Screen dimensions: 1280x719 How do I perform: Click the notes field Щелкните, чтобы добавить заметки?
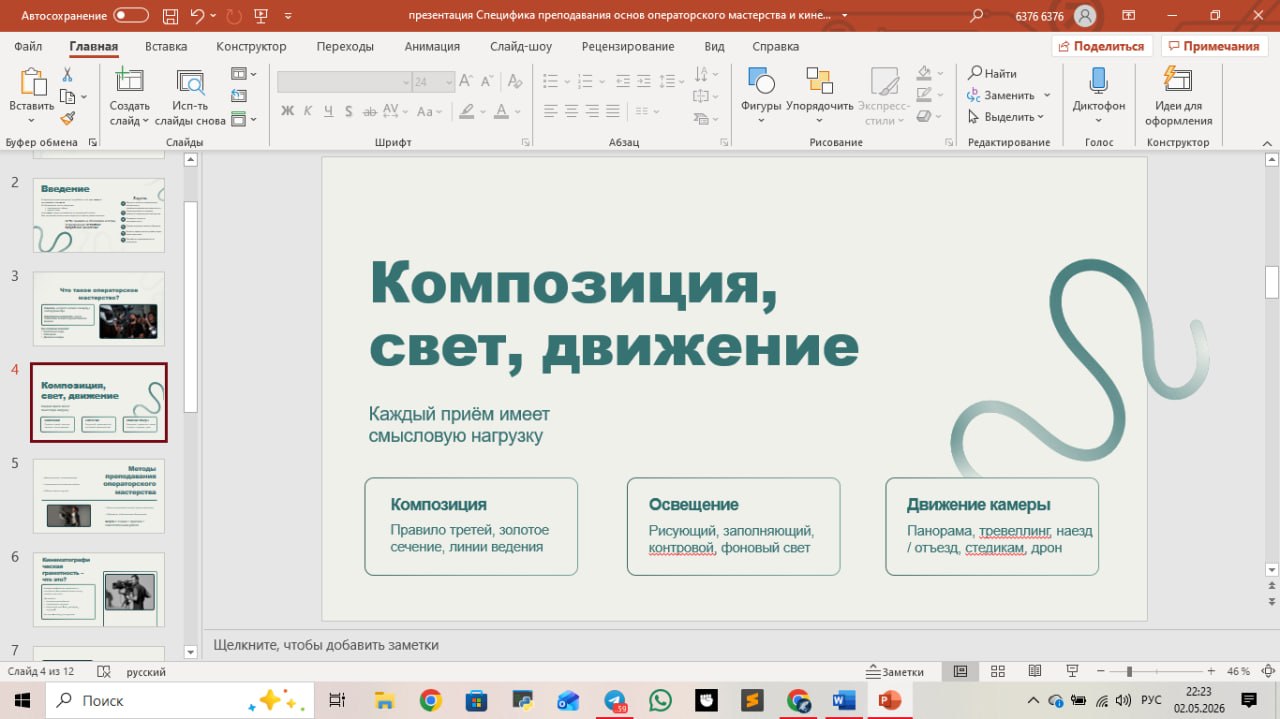tap(735, 645)
